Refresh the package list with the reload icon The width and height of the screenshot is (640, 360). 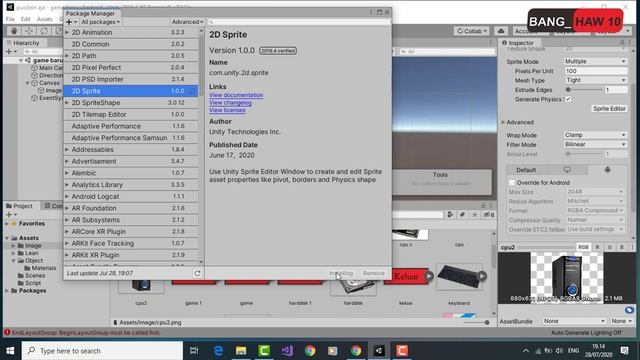coord(197,273)
